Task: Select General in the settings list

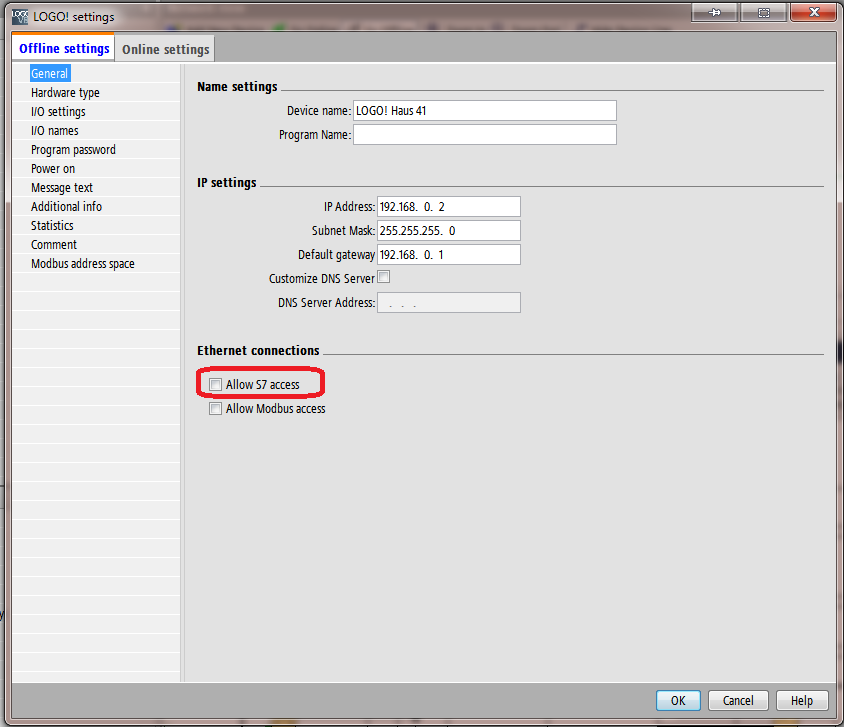Action: pos(50,74)
